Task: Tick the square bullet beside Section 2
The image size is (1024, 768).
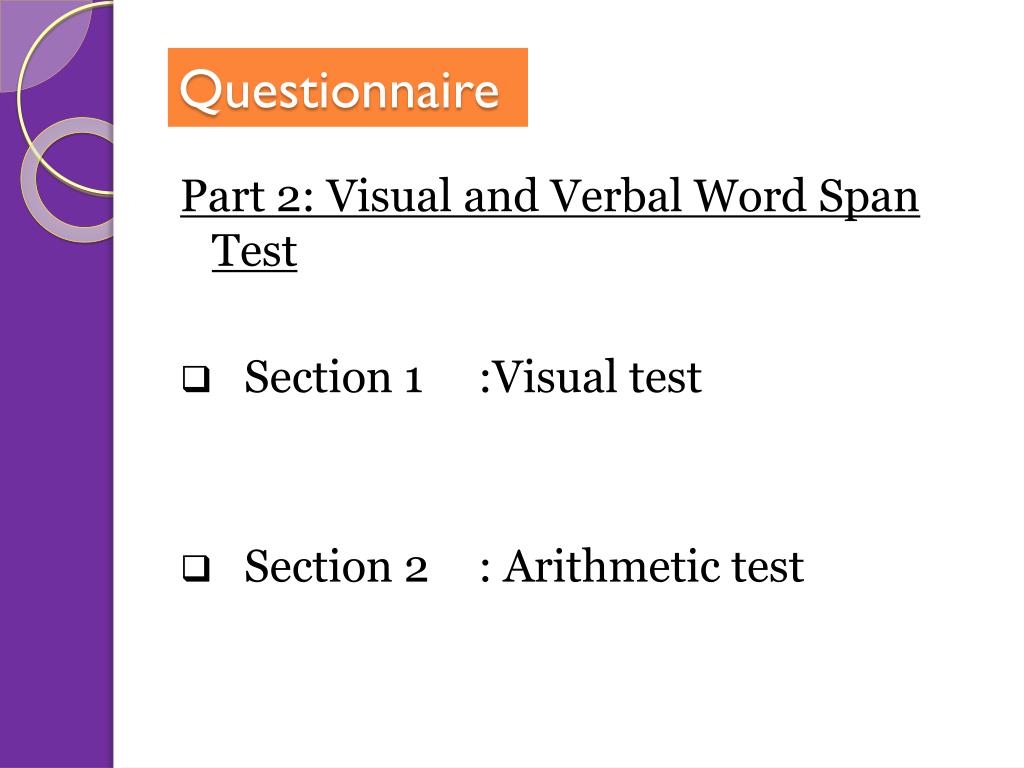Action: click(x=196, y=568)
